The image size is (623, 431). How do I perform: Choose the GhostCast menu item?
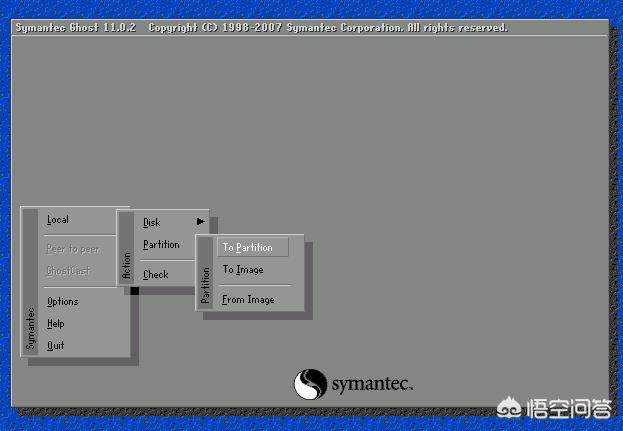68,271
